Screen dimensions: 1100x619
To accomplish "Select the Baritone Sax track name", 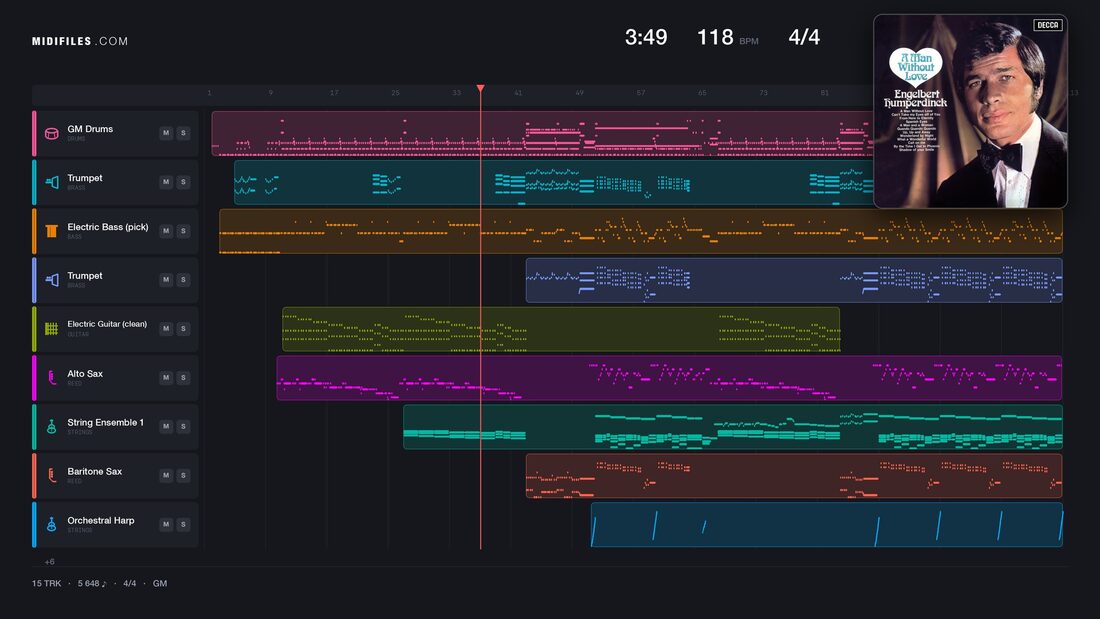I will pyautogui.click(x=95, y=472).
